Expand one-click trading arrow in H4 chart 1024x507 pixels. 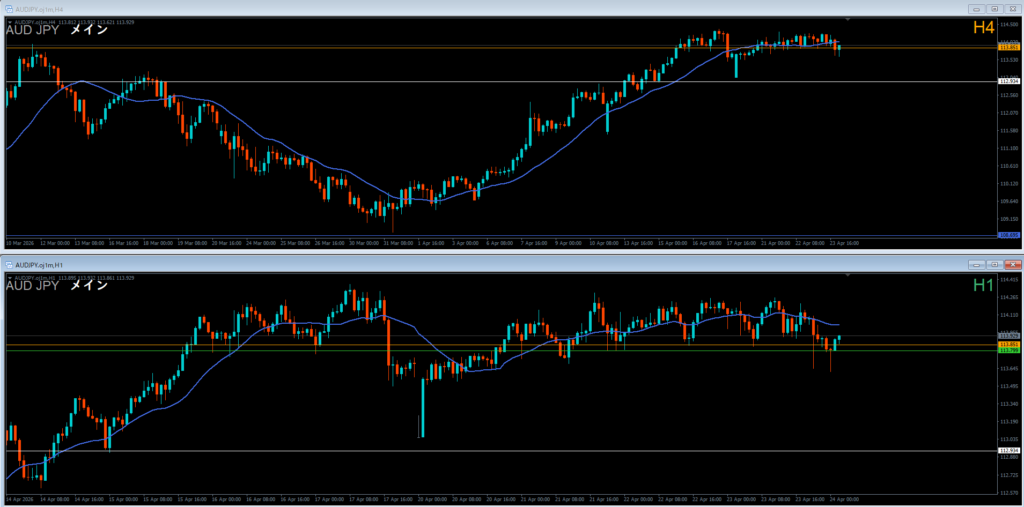coord(11,21)
